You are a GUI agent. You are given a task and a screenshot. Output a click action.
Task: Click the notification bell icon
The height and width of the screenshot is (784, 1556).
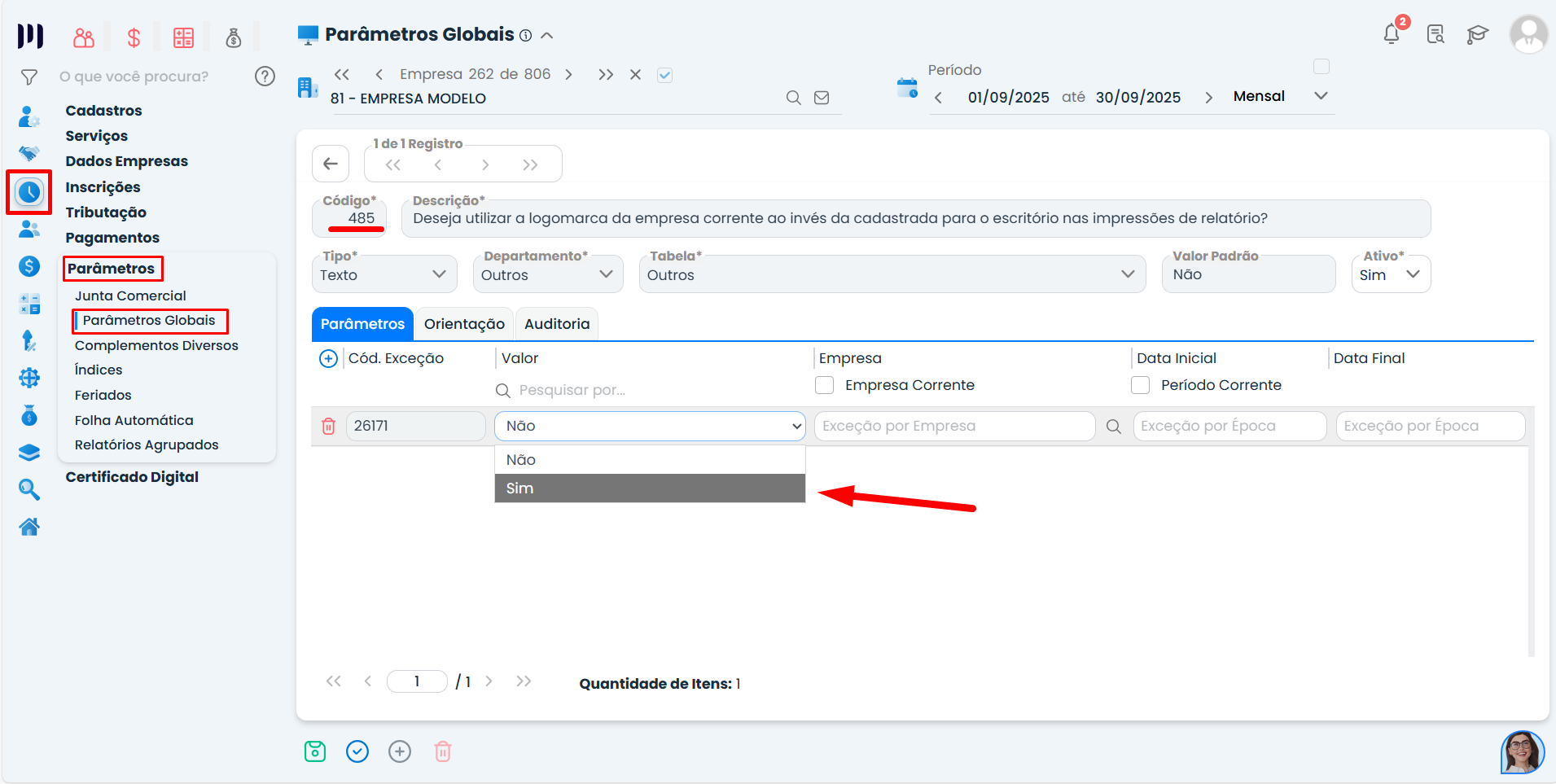[x=1392, y=34]
